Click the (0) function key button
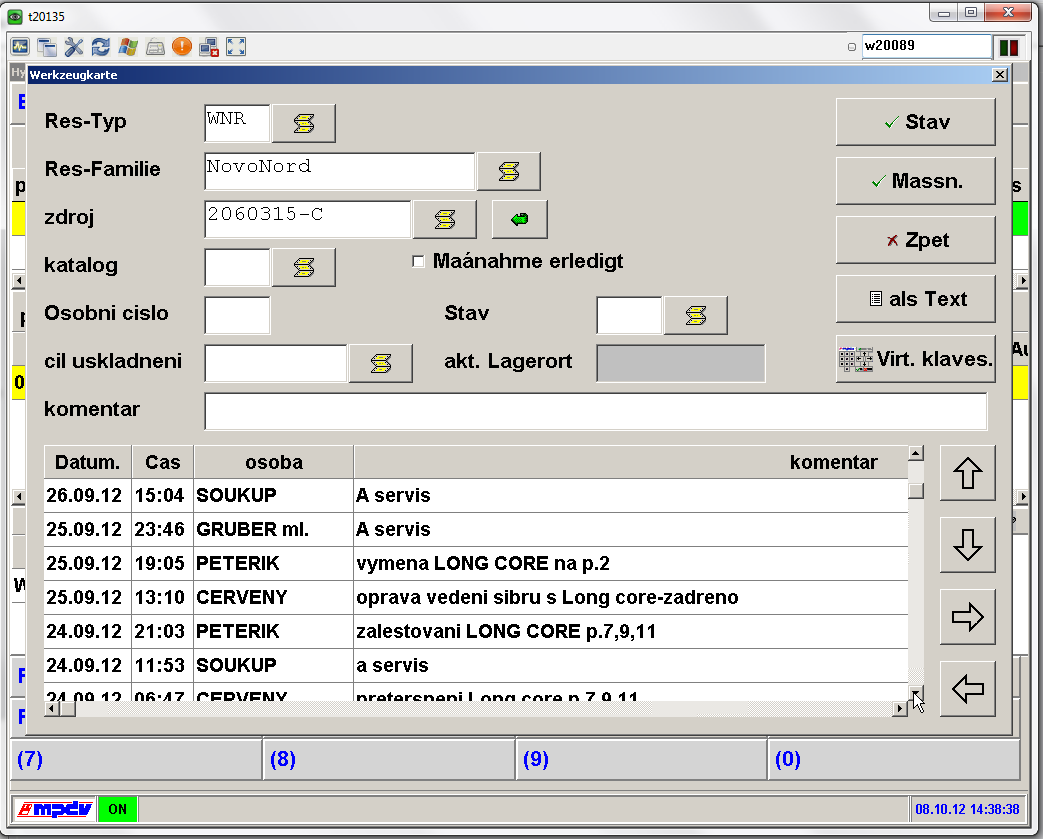1043x839 pixels. pos(894,759)
